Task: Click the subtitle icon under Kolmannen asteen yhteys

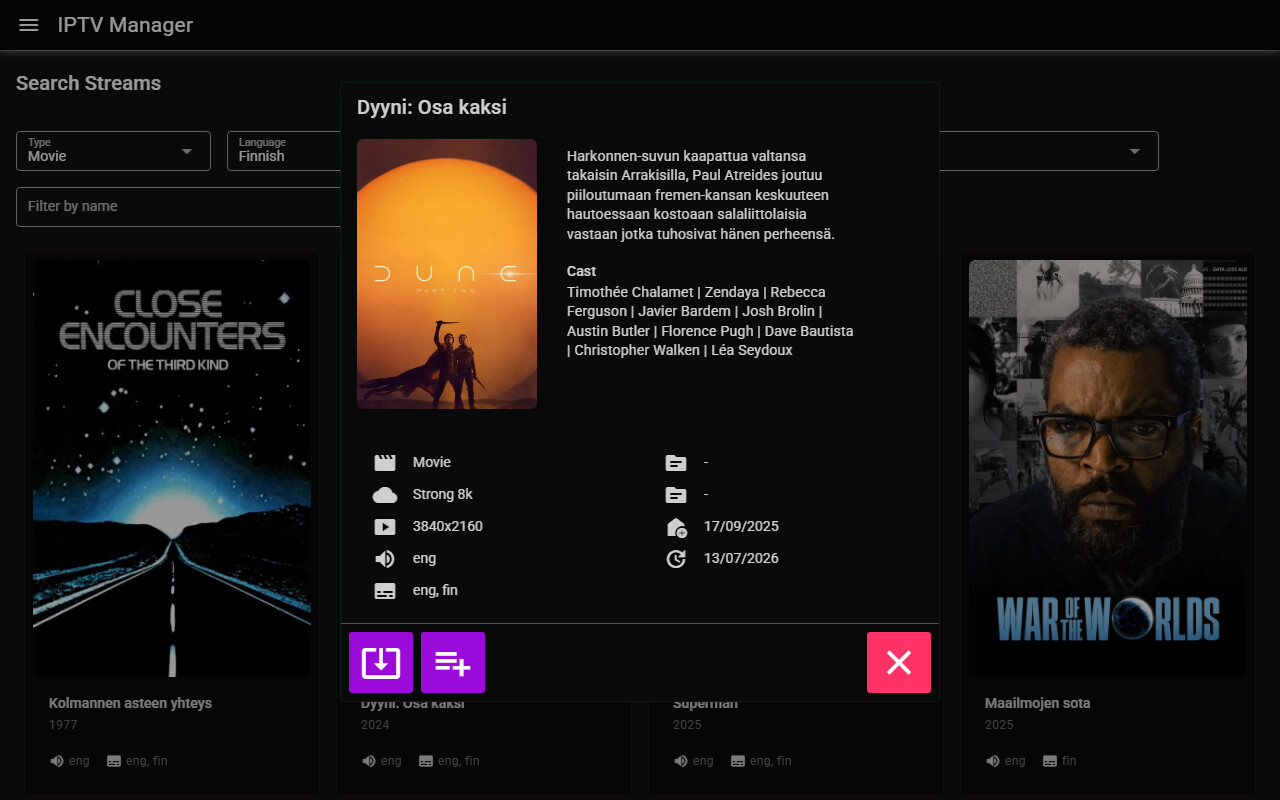Action: [114, 761]
